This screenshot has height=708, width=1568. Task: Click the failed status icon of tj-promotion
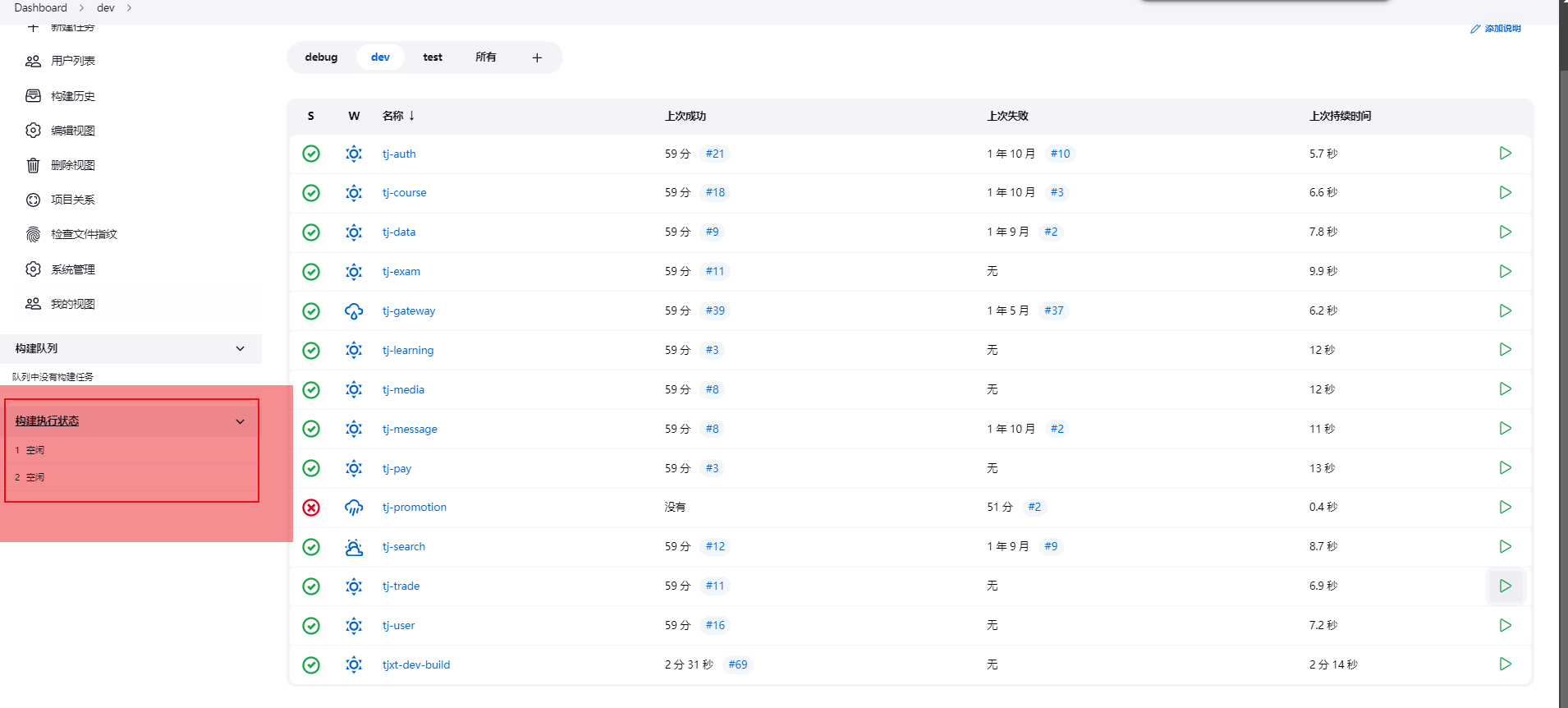point(311,508)
